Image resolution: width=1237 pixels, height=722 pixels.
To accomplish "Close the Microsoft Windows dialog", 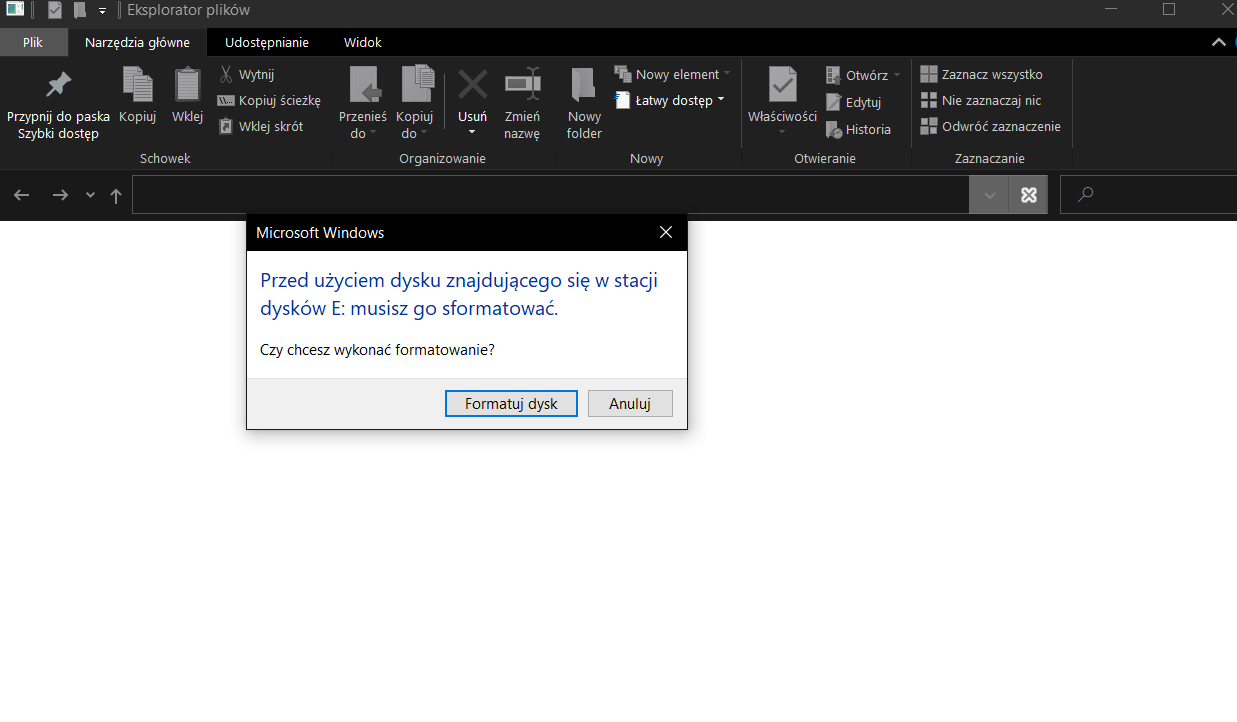I will coord(666,232).
